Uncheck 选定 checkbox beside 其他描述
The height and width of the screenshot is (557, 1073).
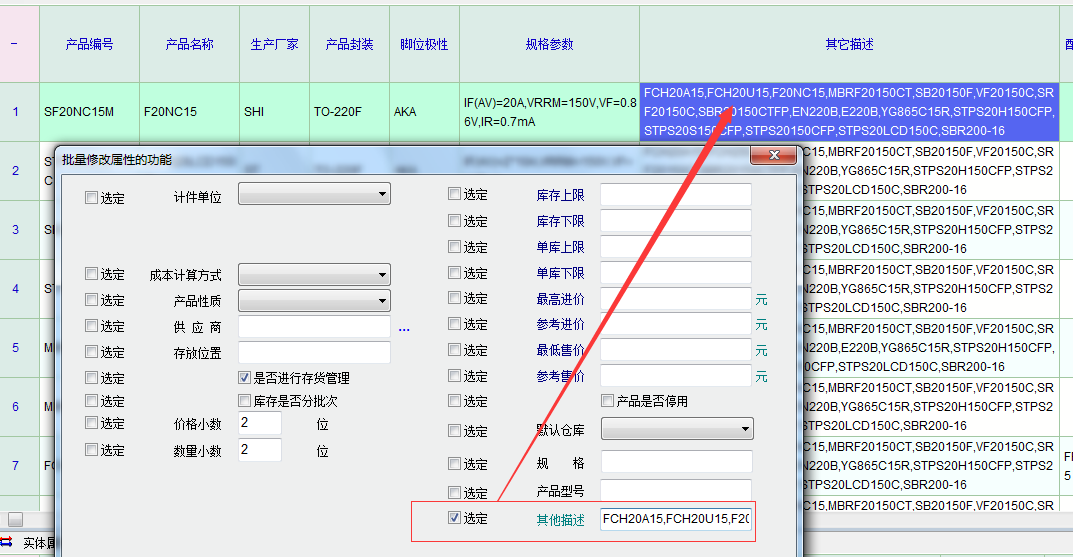[x=454, y=518]
